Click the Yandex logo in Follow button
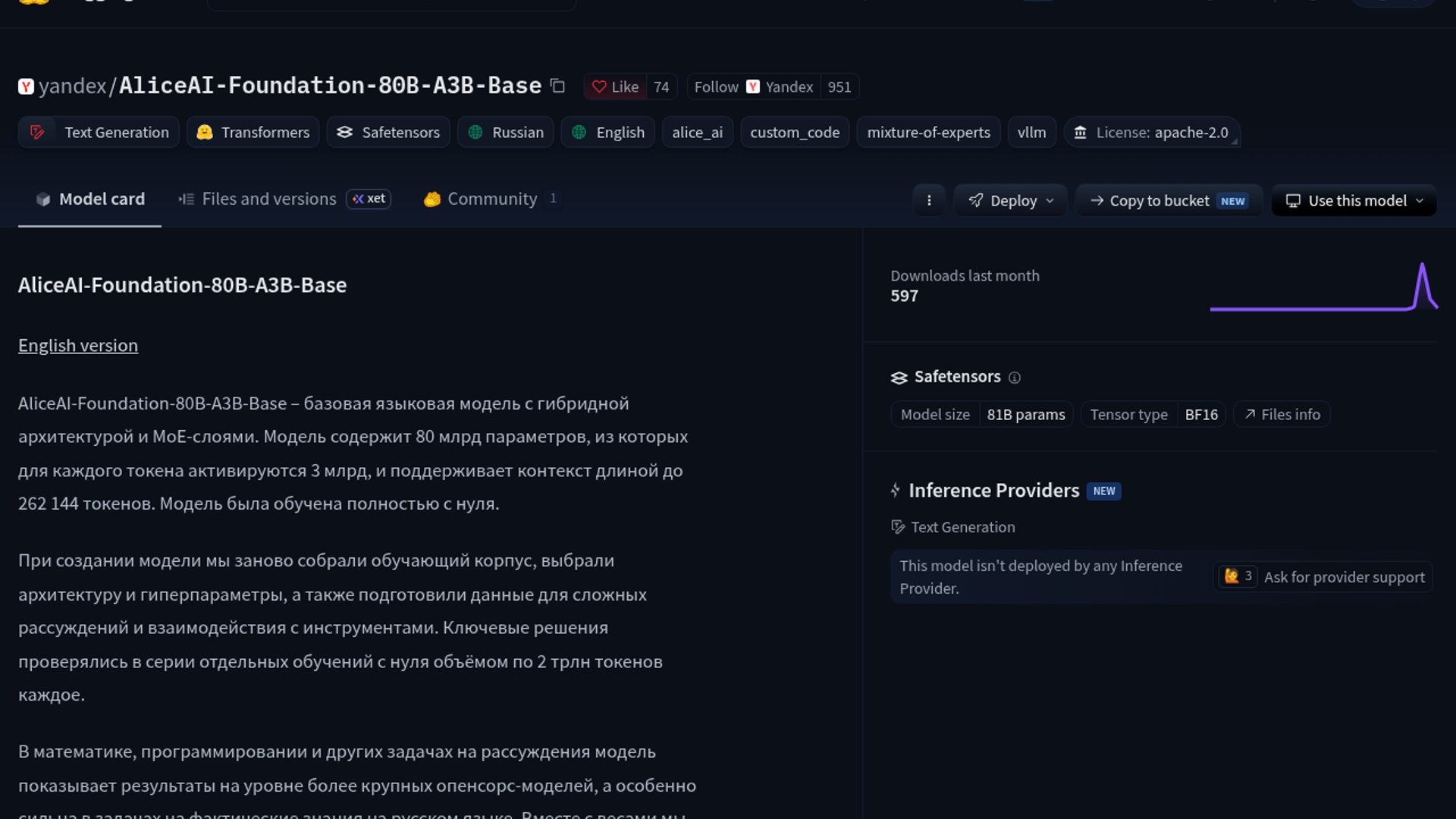 [753, 87]
